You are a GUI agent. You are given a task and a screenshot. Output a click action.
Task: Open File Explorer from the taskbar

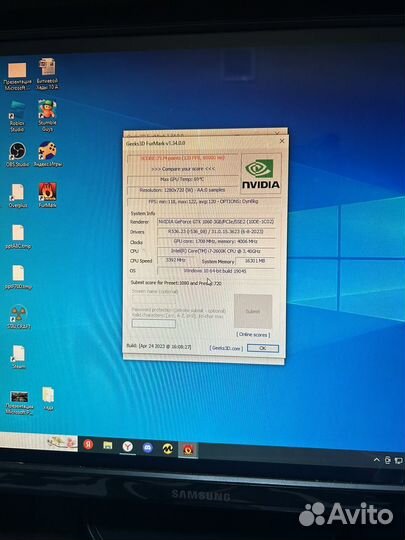tap(108, 446)
